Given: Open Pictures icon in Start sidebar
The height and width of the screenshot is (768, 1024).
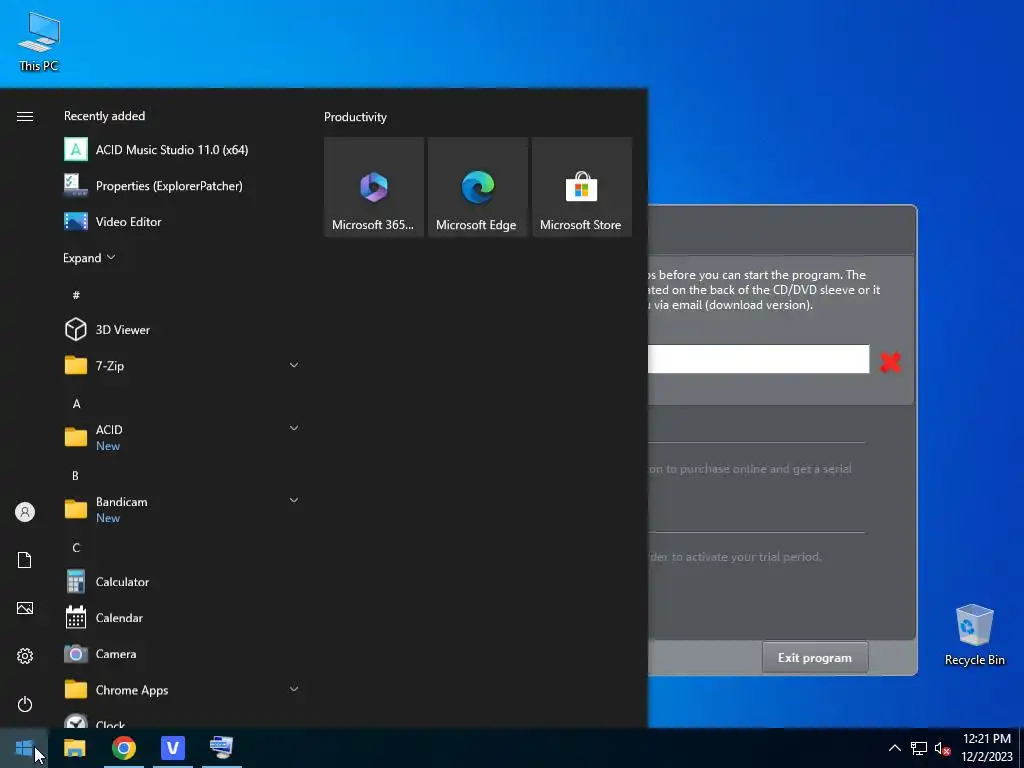Looking at the screenshot, I should click(25, 609).
